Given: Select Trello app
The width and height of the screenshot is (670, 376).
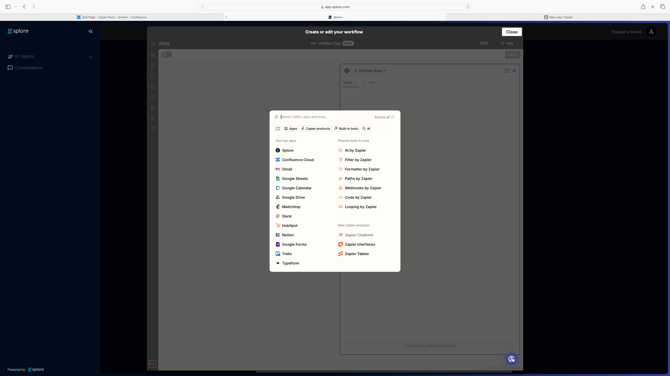Looking at the screenshot, I should (x=284, y=254).
